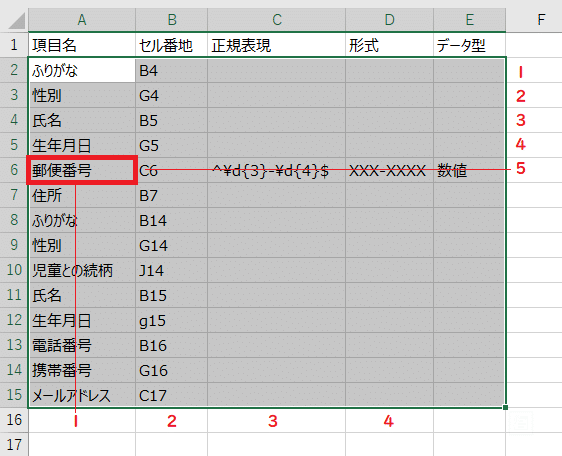Select the regex ^¥d{3}-¥d{4}$ cell
Image resolution: width=562 pixels, height=456 pixels.
point(276,170)
